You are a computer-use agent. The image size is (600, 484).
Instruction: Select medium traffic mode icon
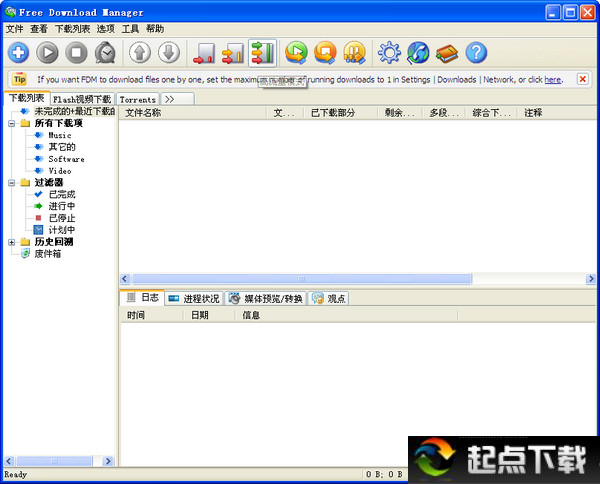tap(233, 53)
